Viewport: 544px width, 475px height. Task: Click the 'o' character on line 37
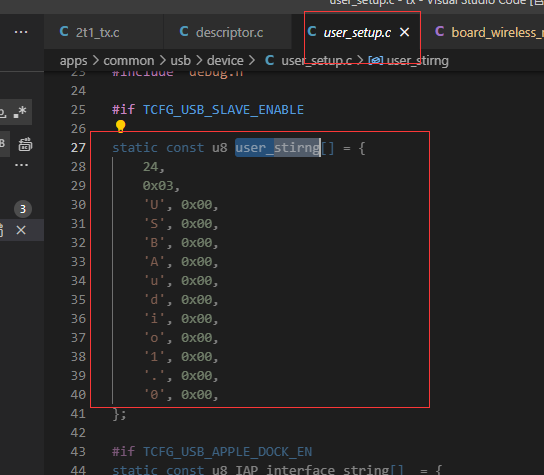(x=154, y=338)
